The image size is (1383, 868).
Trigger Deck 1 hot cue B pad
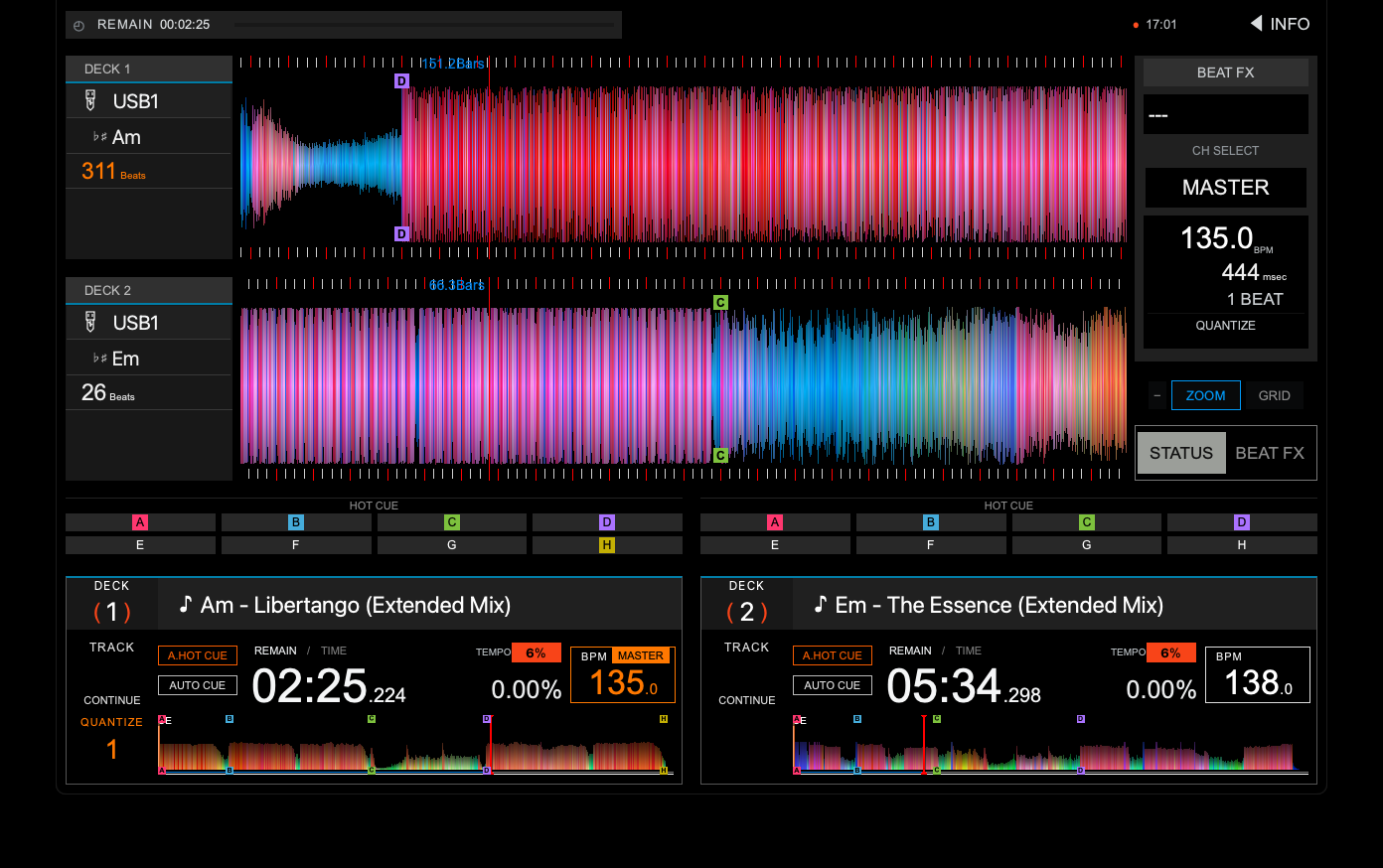pos(296,522)
